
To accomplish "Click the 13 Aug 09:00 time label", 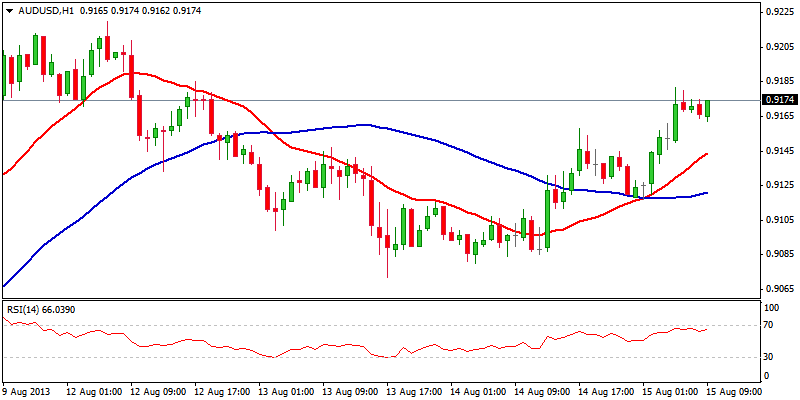I will 348,392.
